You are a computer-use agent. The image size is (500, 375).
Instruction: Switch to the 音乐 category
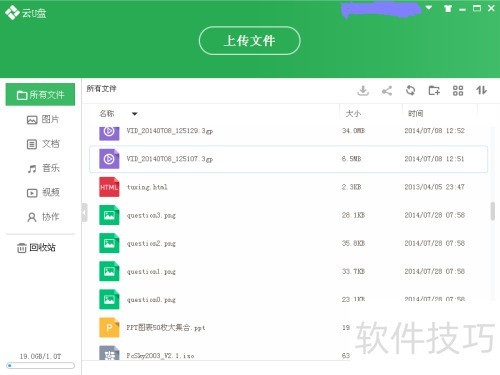[x=43, y=168]
